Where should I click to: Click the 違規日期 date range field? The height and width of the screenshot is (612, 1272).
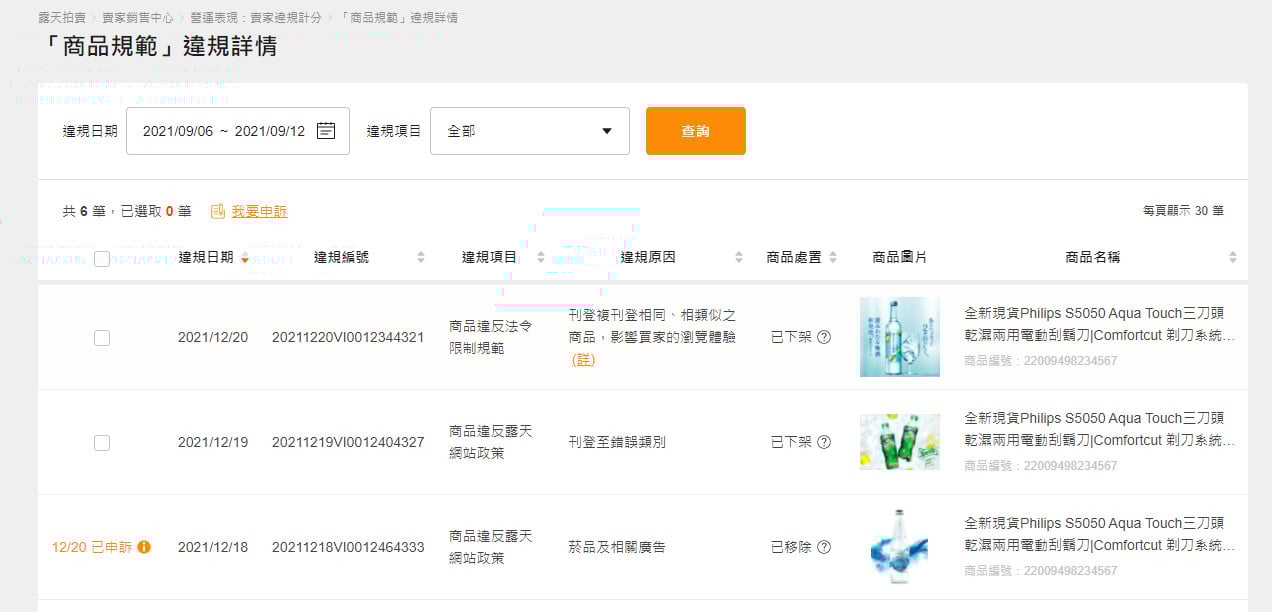pyautogui.click(x=224, y=131)
